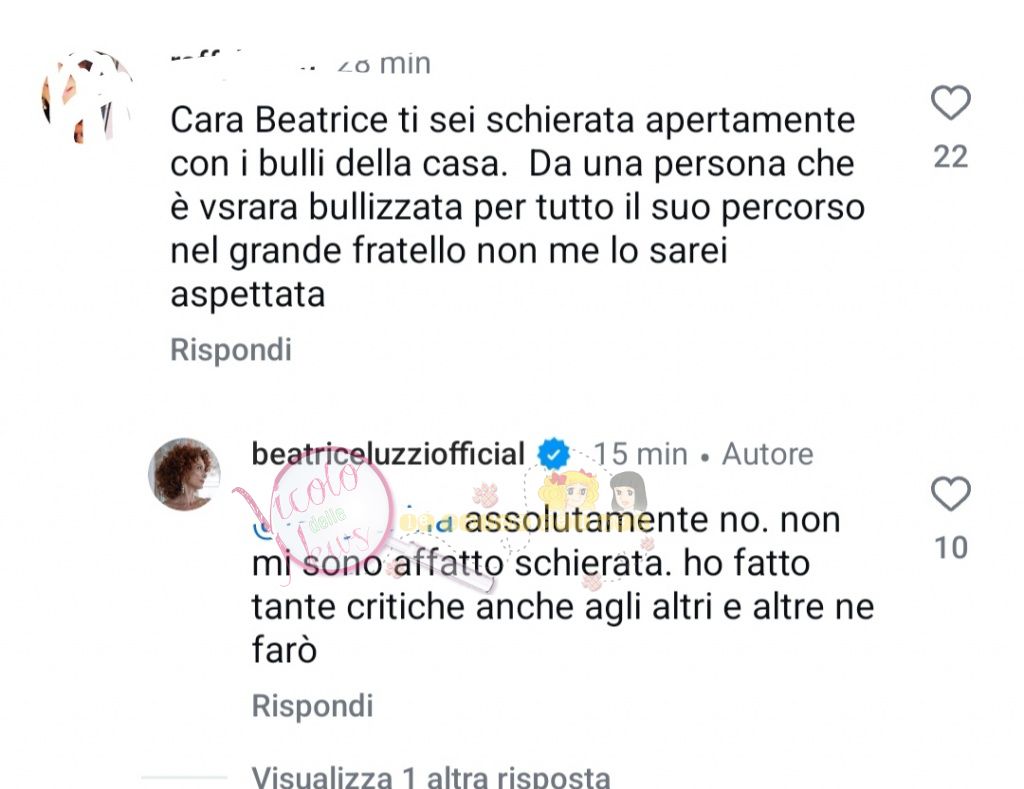Viewport: 1024px width, 789px height.
Task: Click Rispondi under beatriceluzziofficial's reply
Action: 312,706
